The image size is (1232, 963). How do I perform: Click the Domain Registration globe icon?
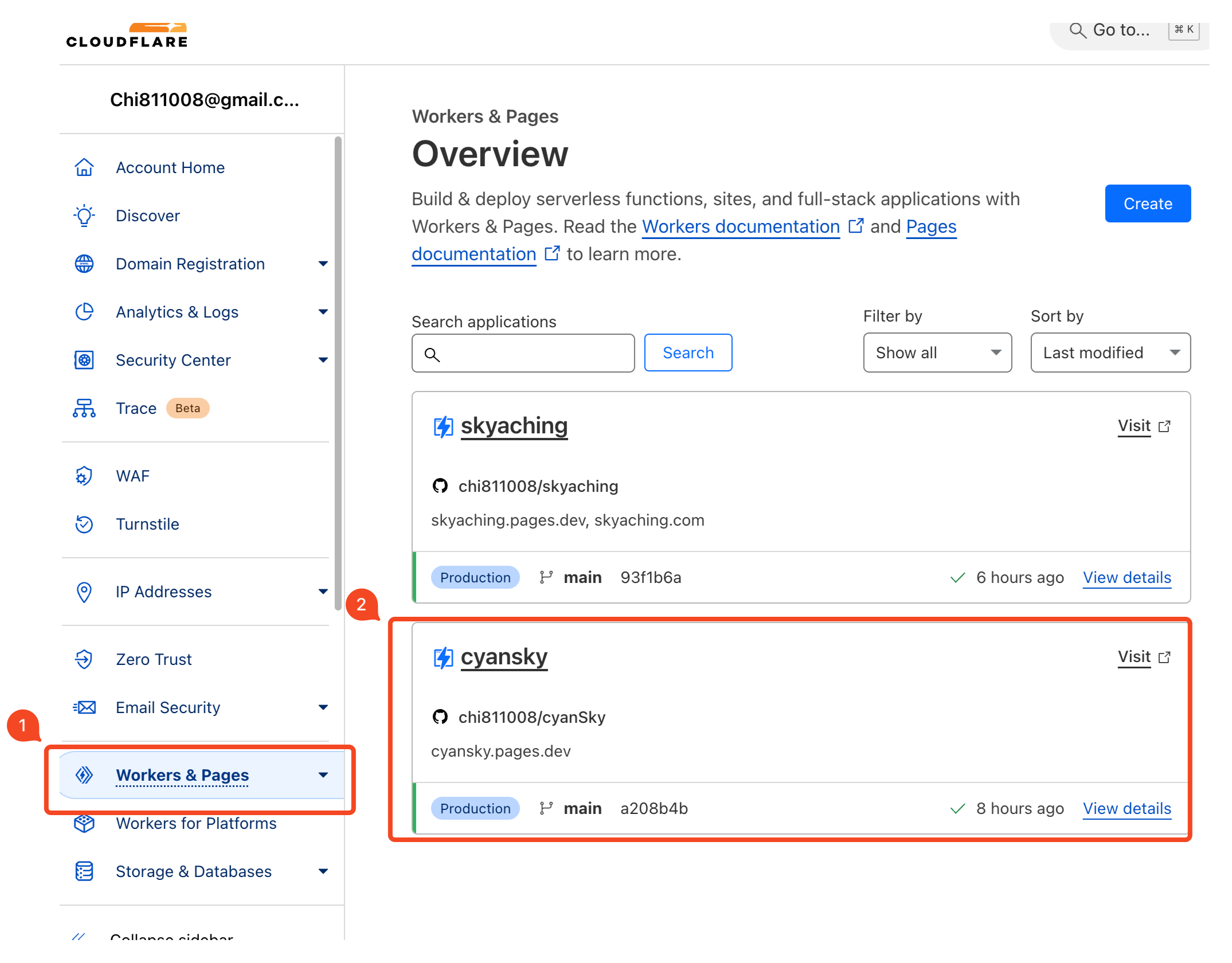tap(84, 264)
